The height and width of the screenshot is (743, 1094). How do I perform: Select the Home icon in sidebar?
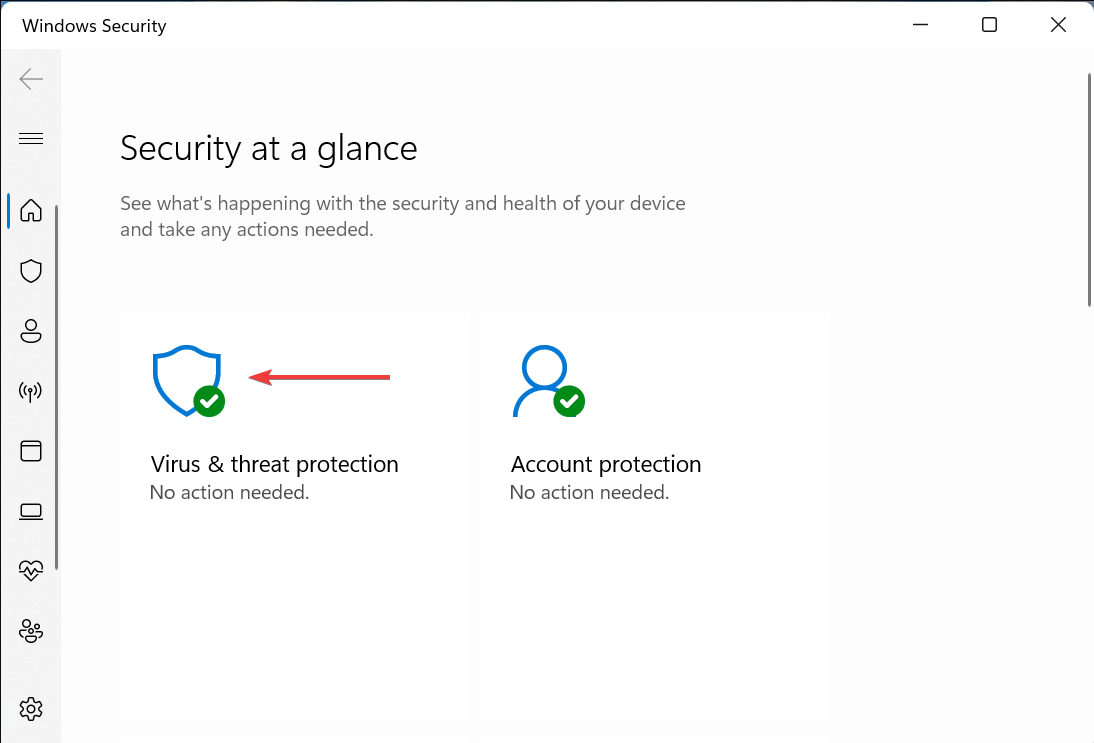click(31, 210)
